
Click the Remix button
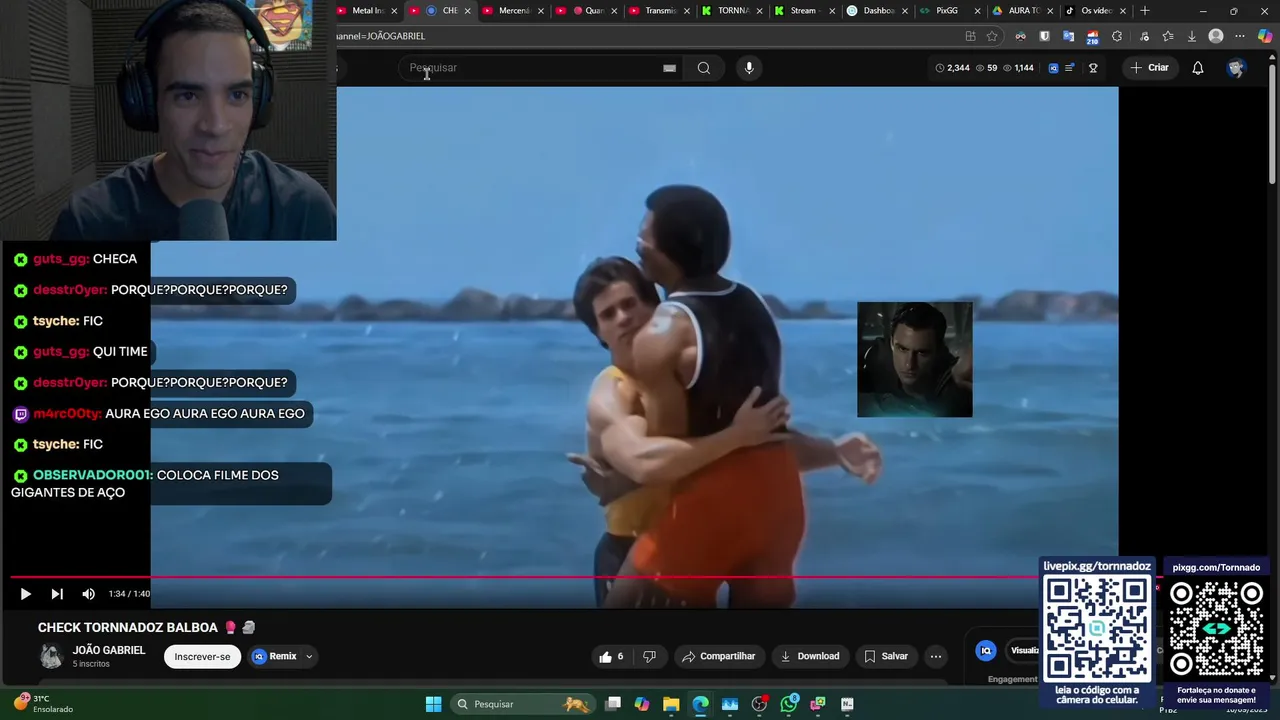pos(275,657)
